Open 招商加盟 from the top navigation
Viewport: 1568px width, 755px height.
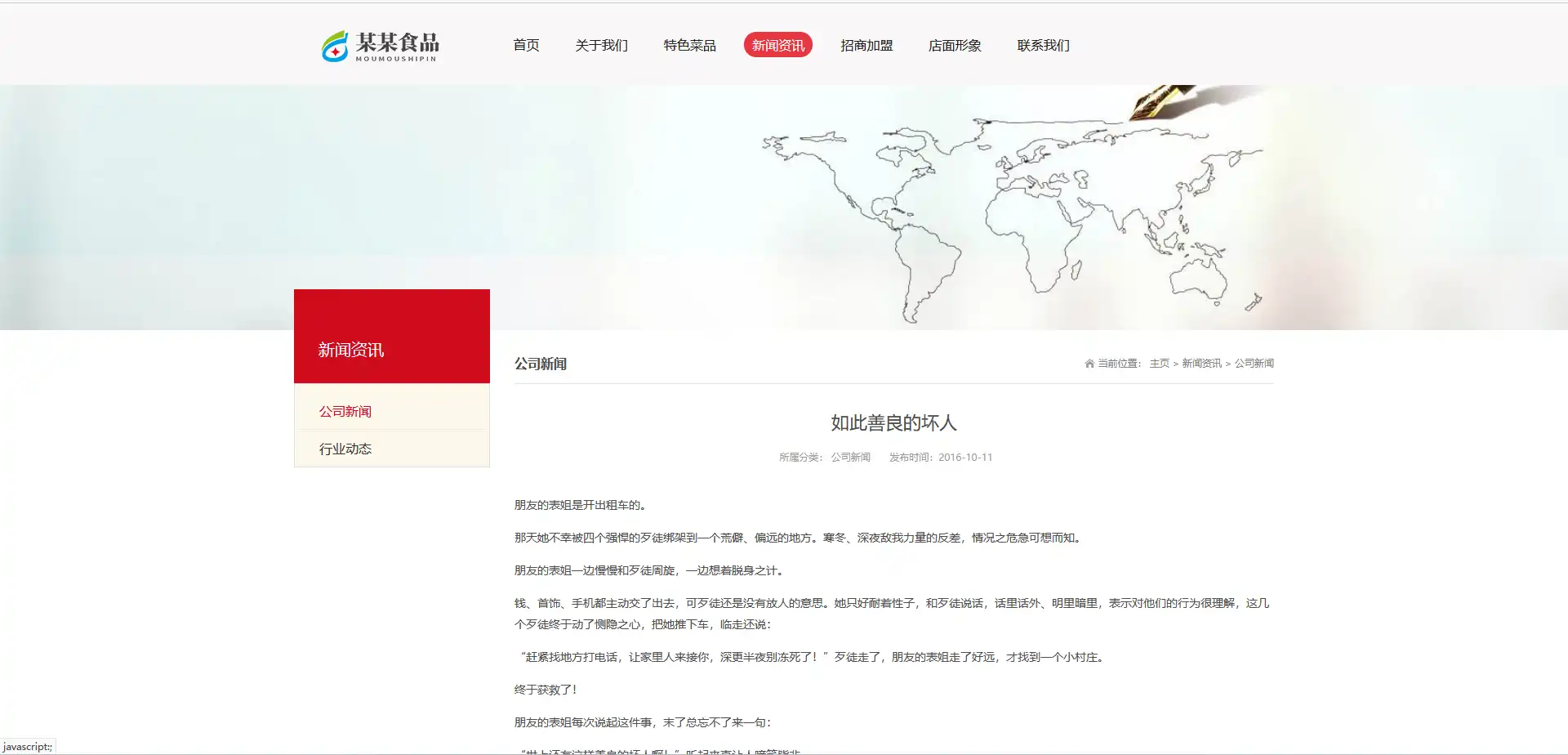point(866,45)
